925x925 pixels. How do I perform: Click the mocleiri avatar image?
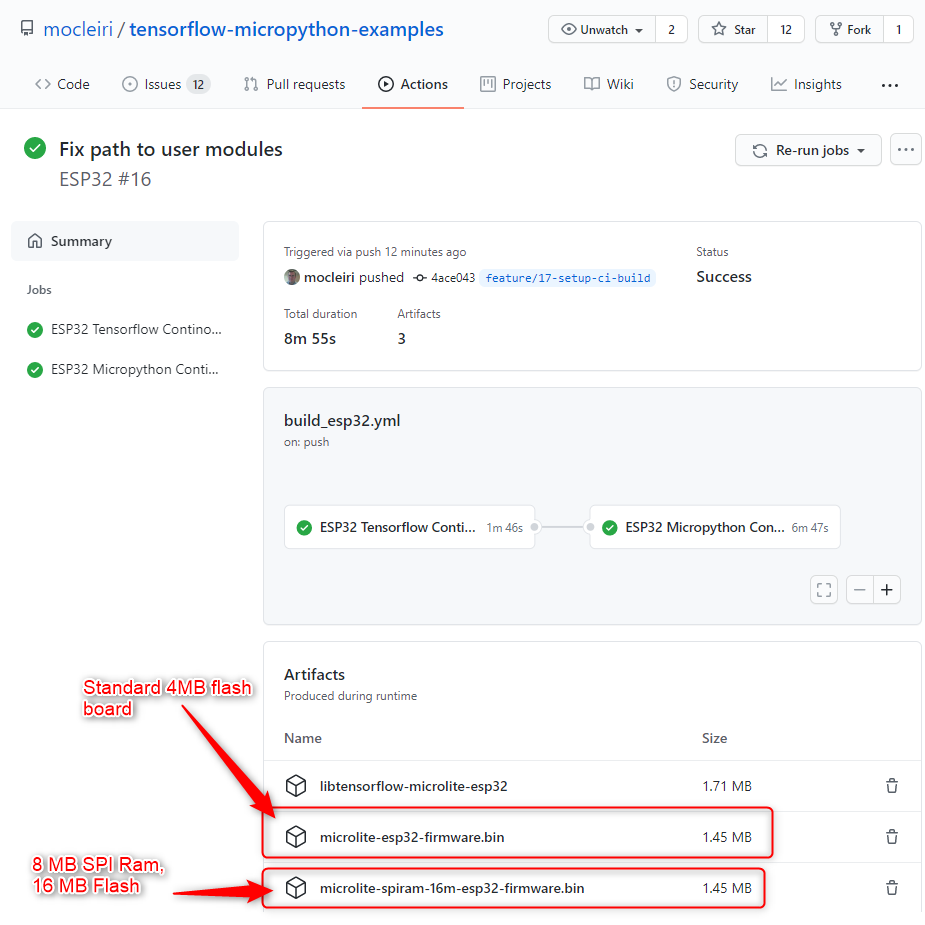291,277
